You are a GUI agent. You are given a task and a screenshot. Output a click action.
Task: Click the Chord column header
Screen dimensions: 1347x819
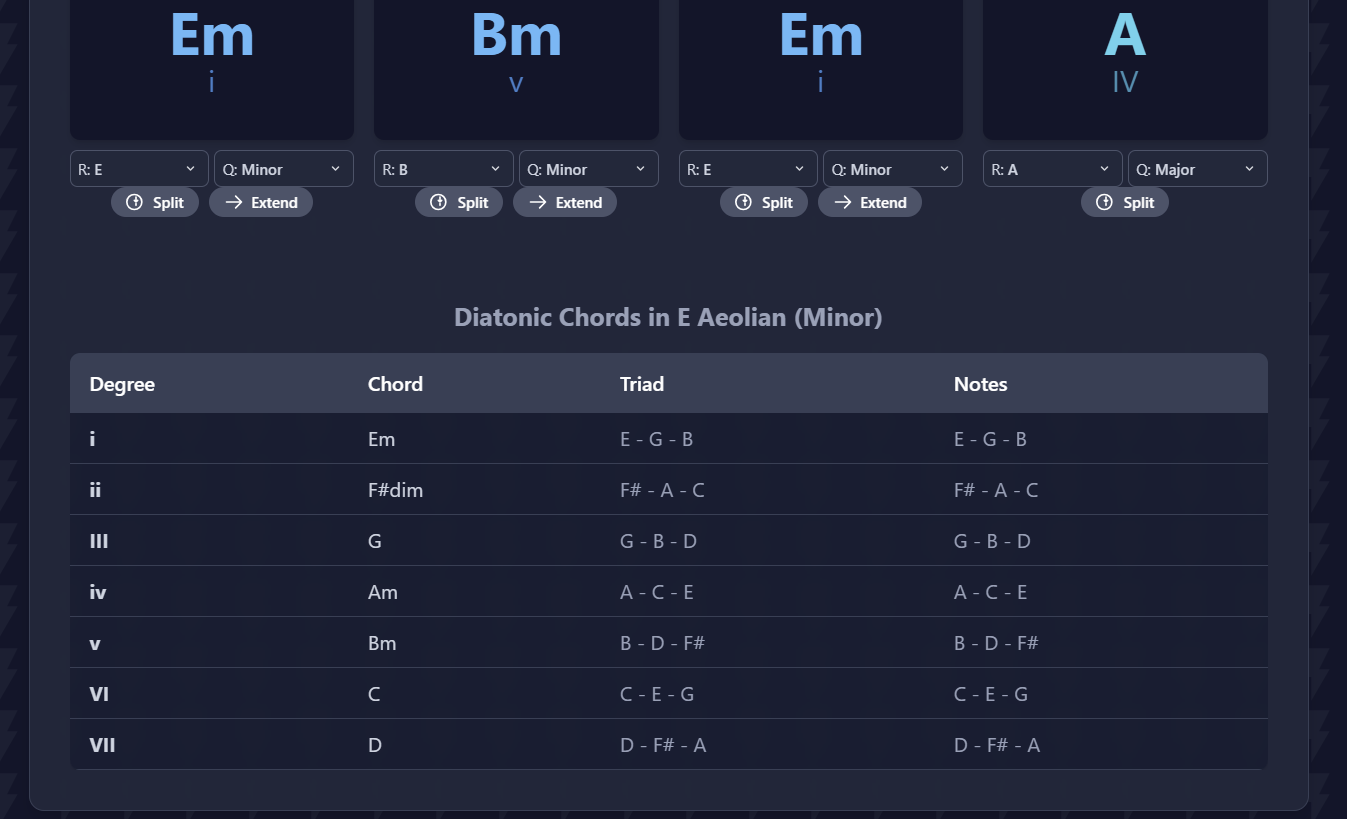coord(395,384)
